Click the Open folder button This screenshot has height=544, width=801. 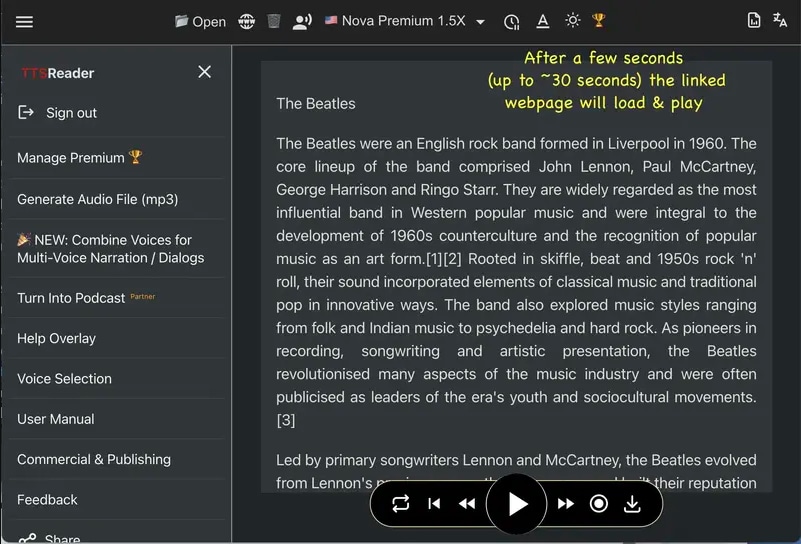click(200, 21)
